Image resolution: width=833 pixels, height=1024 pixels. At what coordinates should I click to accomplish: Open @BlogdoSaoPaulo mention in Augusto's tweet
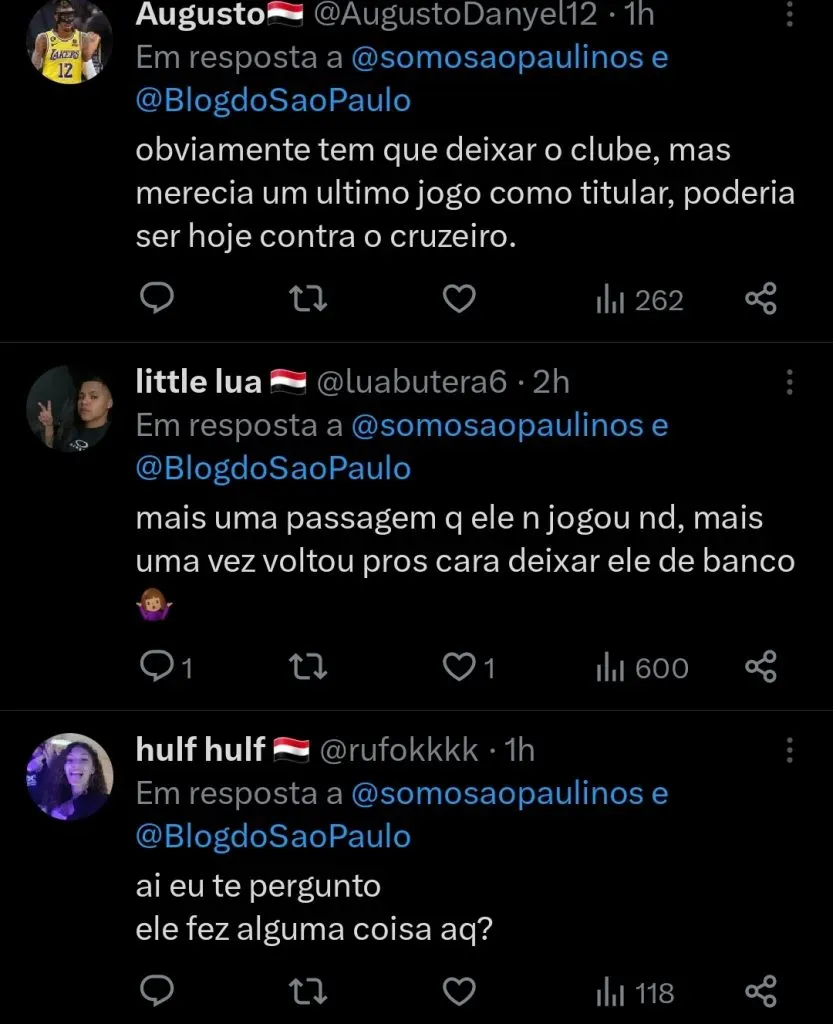(x=272, y=101)
